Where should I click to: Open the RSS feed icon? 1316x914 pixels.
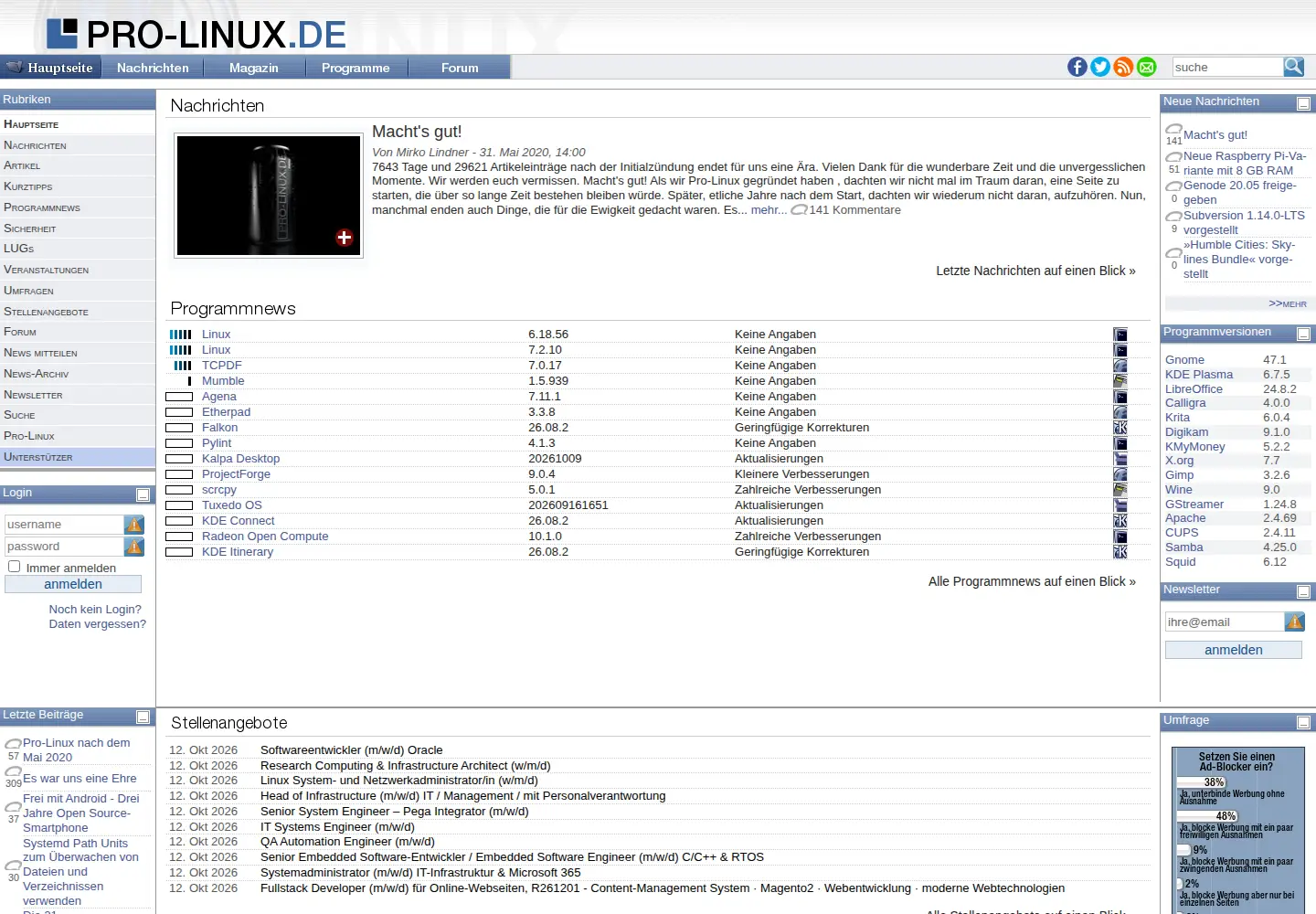click(1123, 67)
